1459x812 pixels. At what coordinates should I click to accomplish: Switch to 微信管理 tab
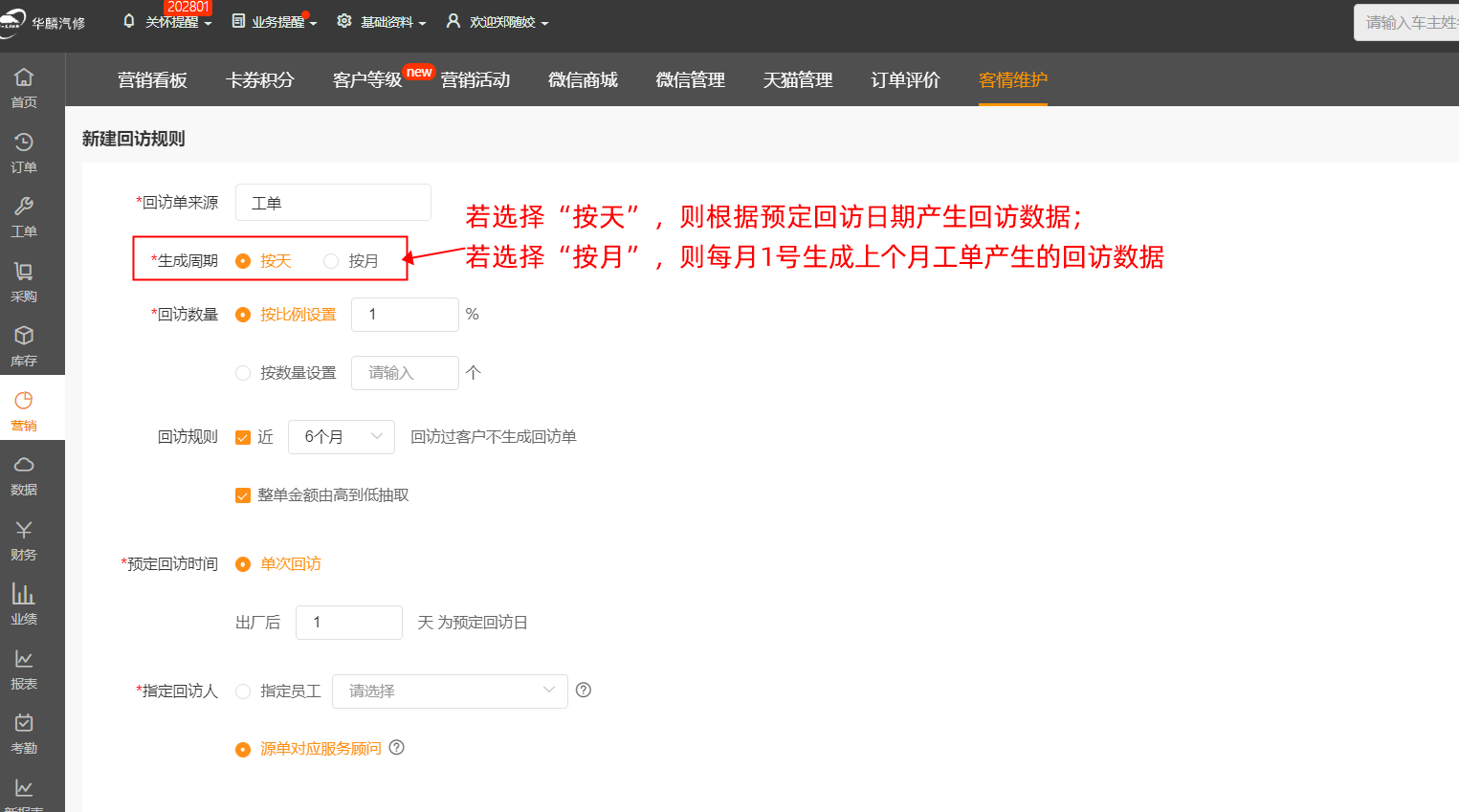coord(690,79)
